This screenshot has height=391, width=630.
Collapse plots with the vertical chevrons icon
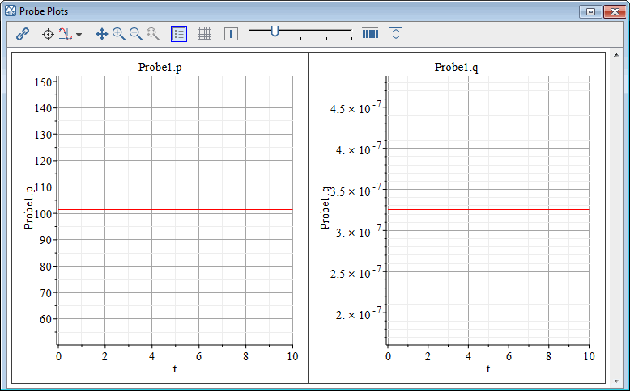pos(396,33)
